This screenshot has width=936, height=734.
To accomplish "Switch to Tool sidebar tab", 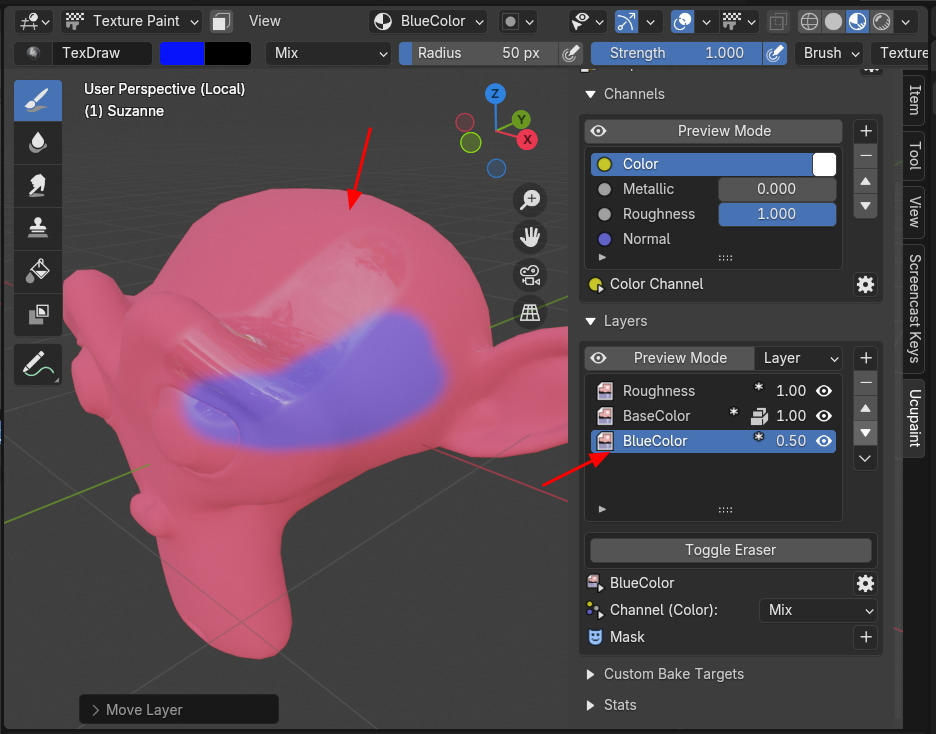I will (914, 156).
